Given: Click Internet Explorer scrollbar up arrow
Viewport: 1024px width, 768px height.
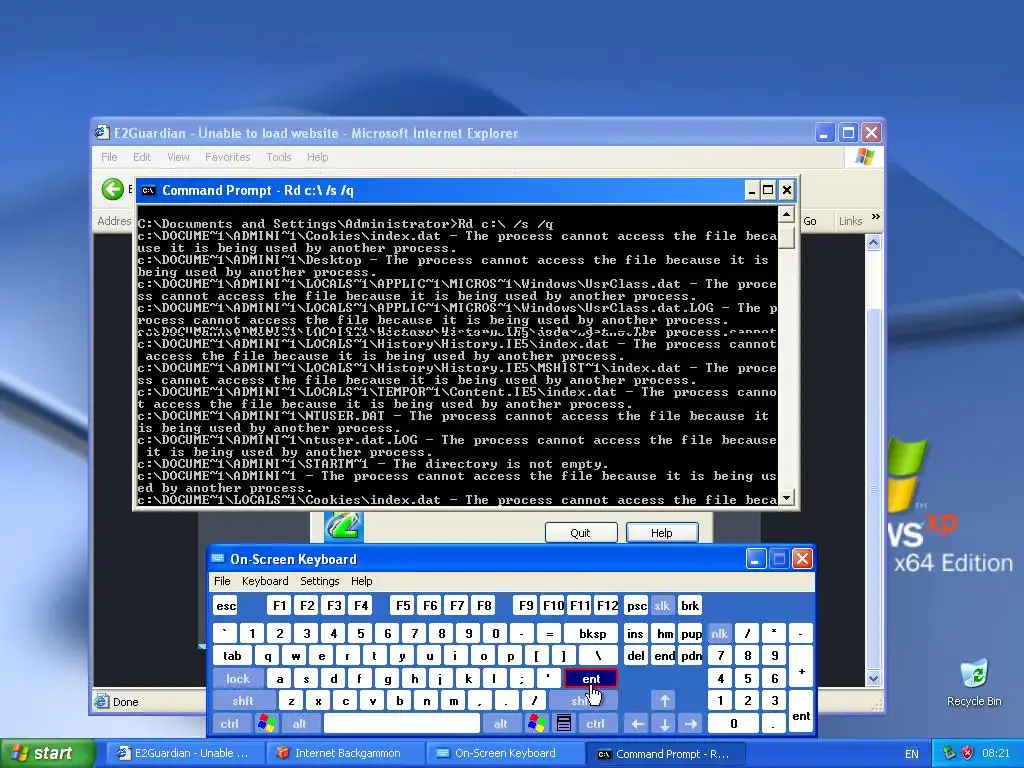Looking at the screenshot, I should click(x=874, y=243).
